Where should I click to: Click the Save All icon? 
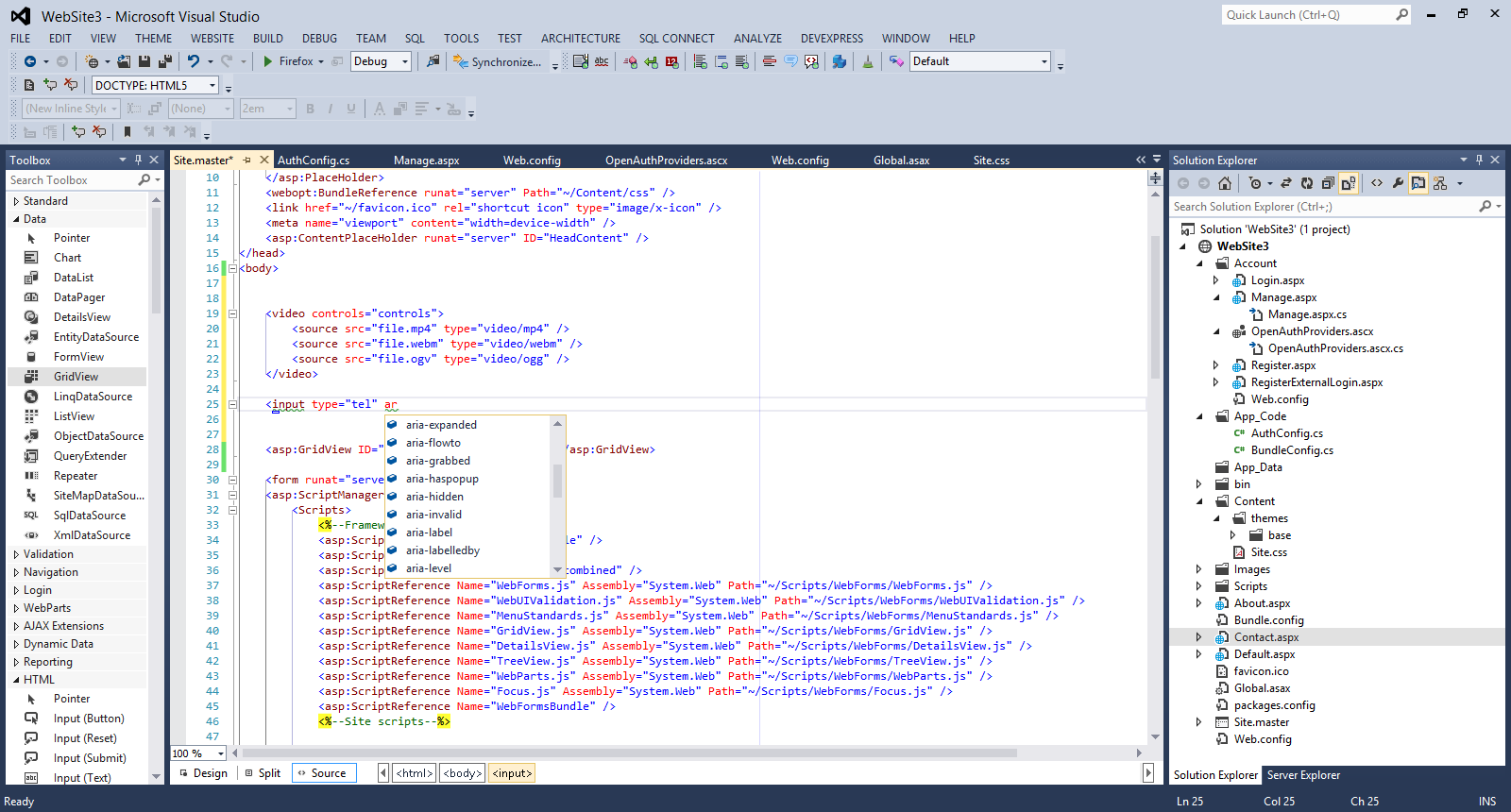(x=165, y=61)
